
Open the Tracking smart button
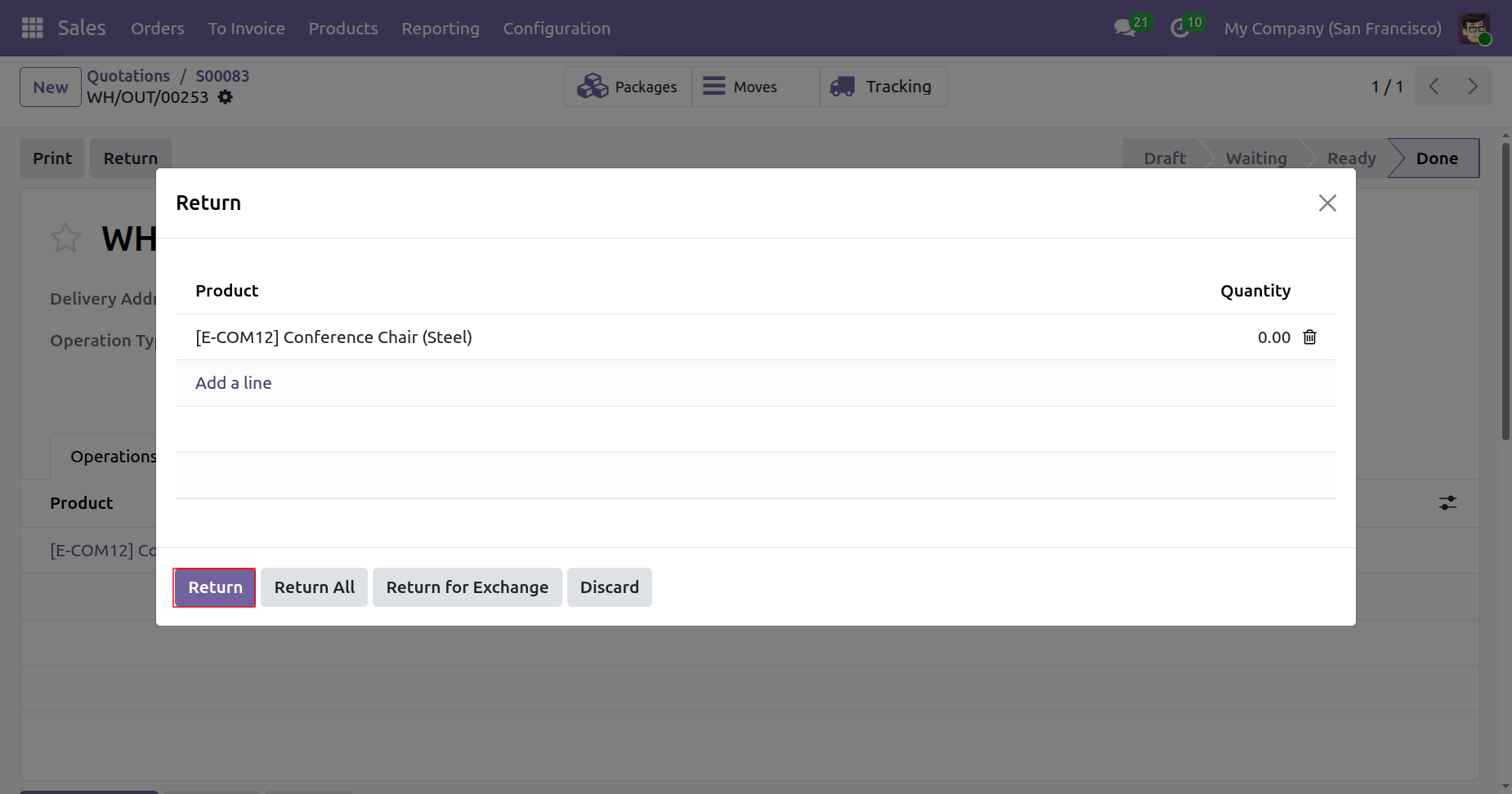pos(883,87)
